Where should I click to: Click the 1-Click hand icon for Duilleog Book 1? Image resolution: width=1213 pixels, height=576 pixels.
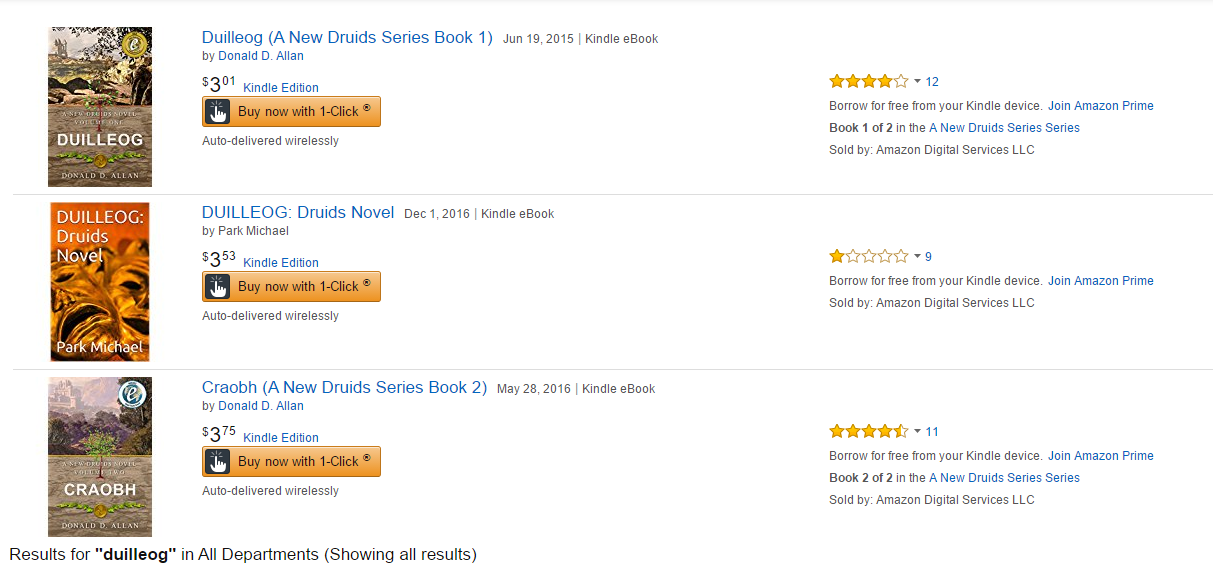coord(217,112)
